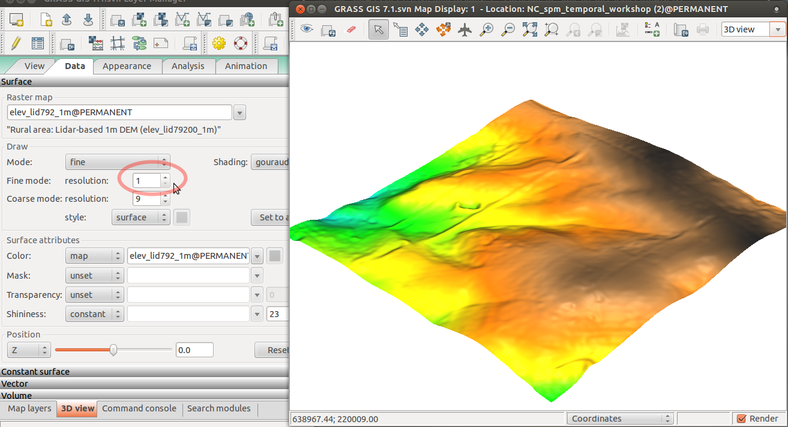Viewport: 788px width, 427px height.
Task: Open the draw Mode fine dropdown
Action: click(x=117, y=162)
